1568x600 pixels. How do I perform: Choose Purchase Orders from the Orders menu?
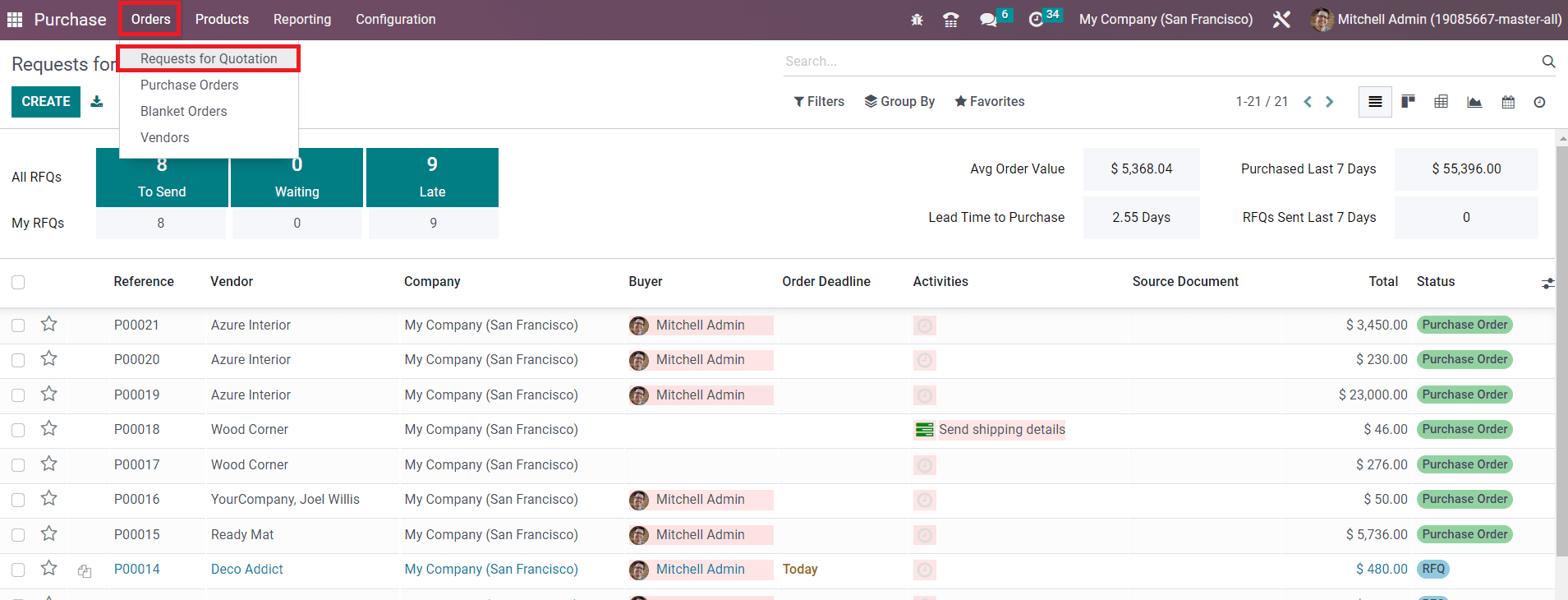coord(189,85)
